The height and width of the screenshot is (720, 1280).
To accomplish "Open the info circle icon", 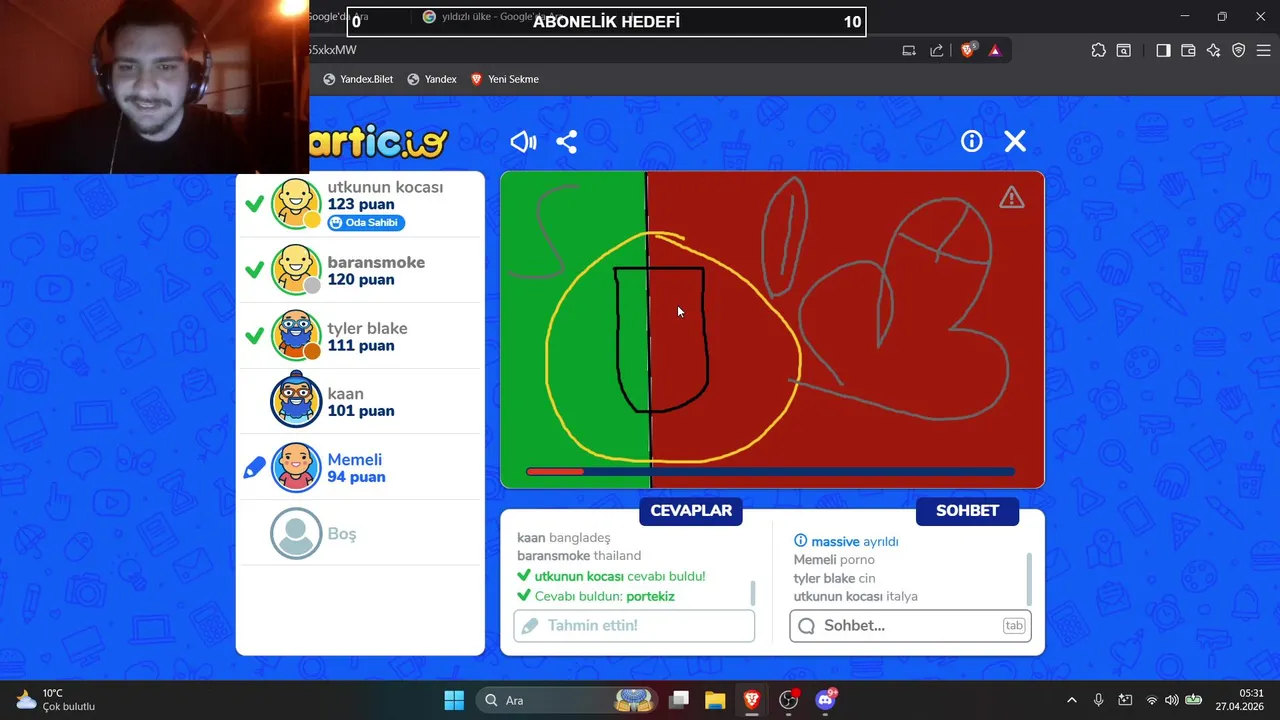I will [x=972, y=141].
